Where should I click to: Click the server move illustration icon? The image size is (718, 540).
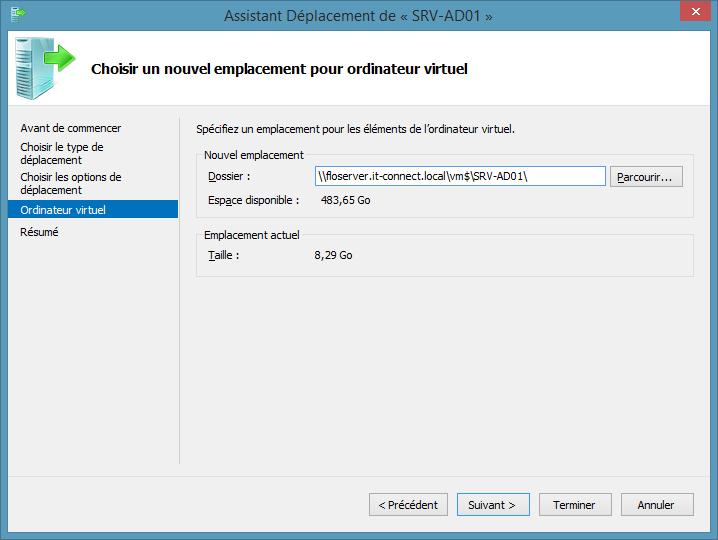tap(45, 69)
